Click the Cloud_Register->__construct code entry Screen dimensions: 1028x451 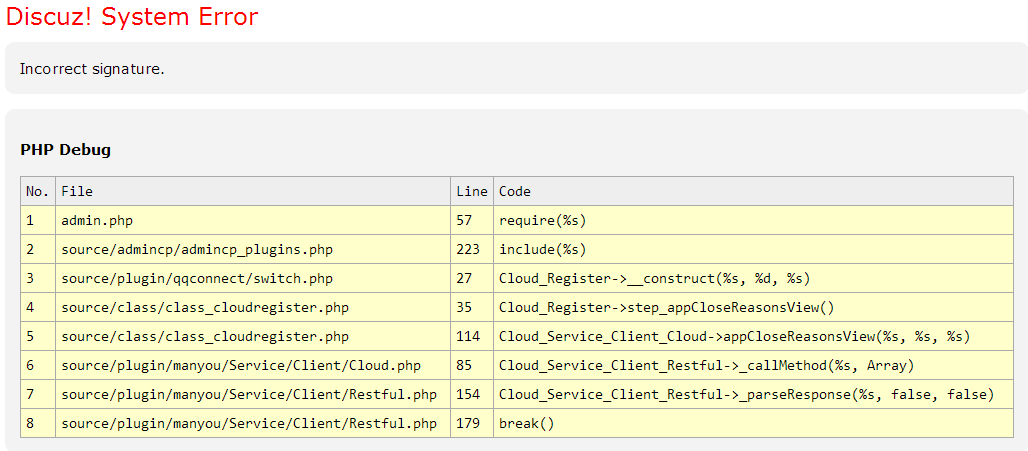pos(654,278)
